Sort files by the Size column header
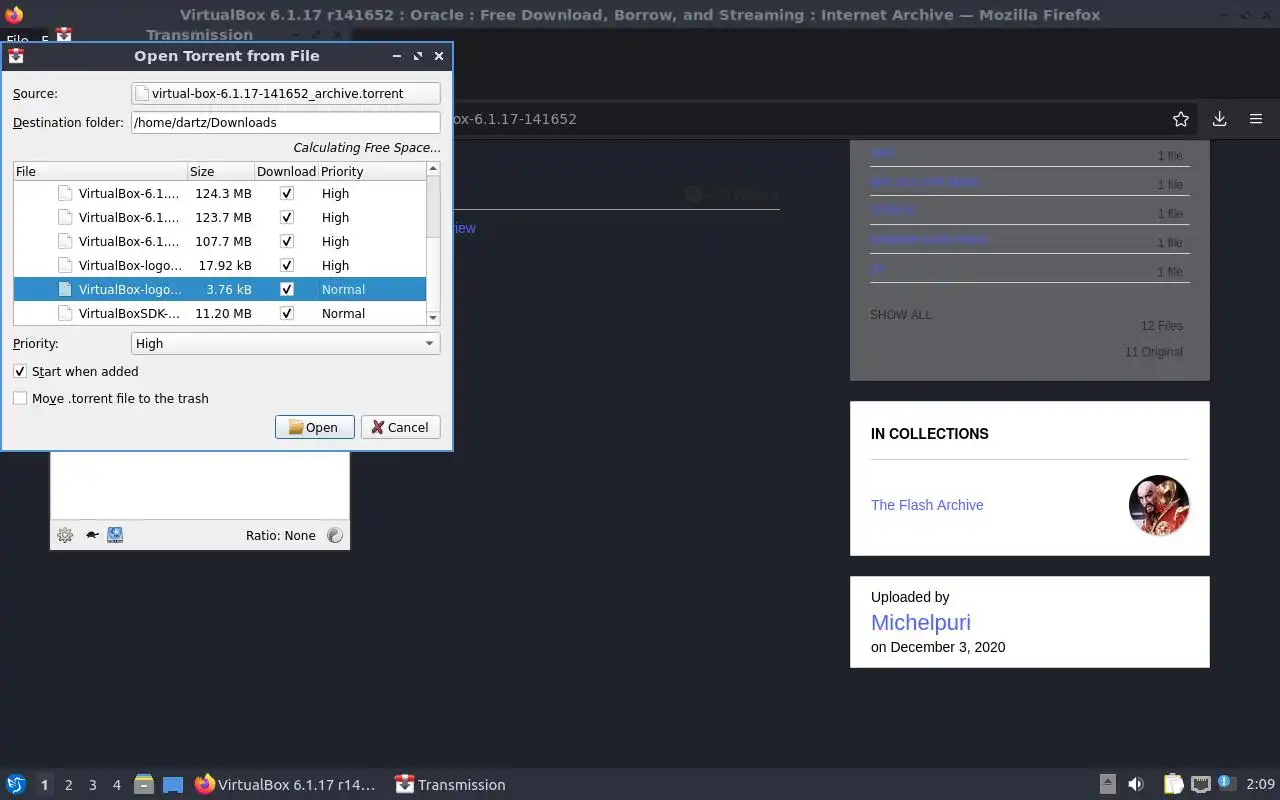The image size is (1280, 800). 221,171
